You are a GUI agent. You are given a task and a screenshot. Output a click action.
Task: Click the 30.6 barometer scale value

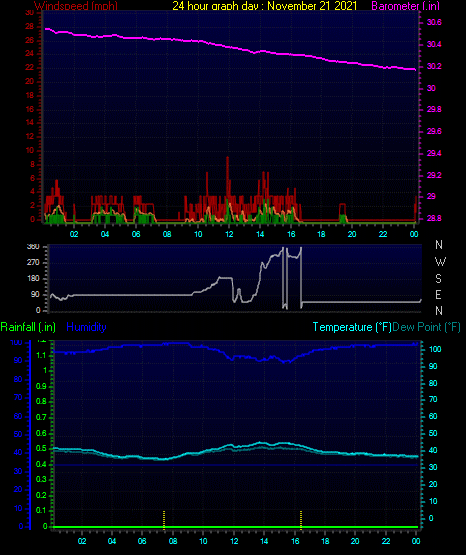coord(434,22)
